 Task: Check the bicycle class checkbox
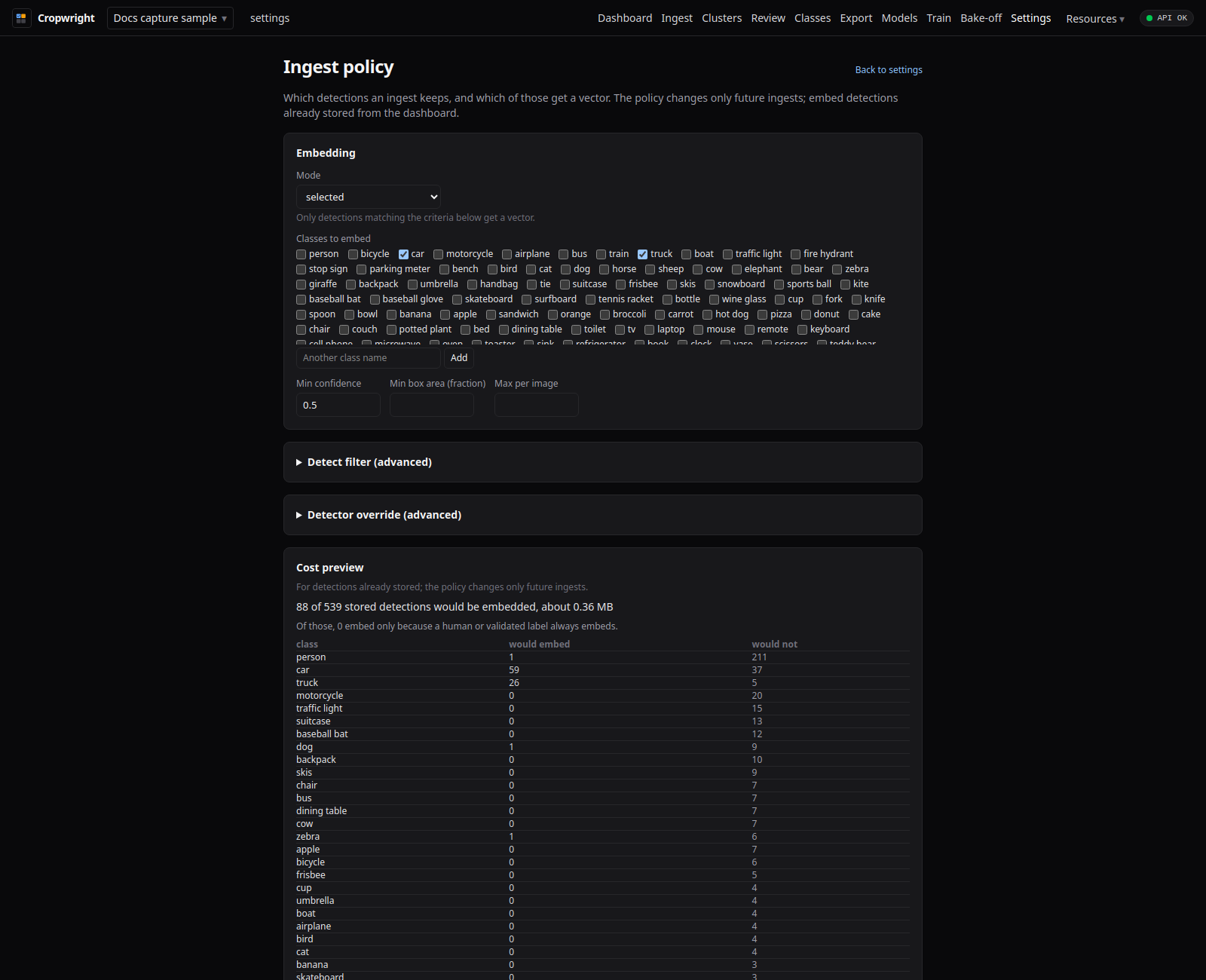point(353,254)
